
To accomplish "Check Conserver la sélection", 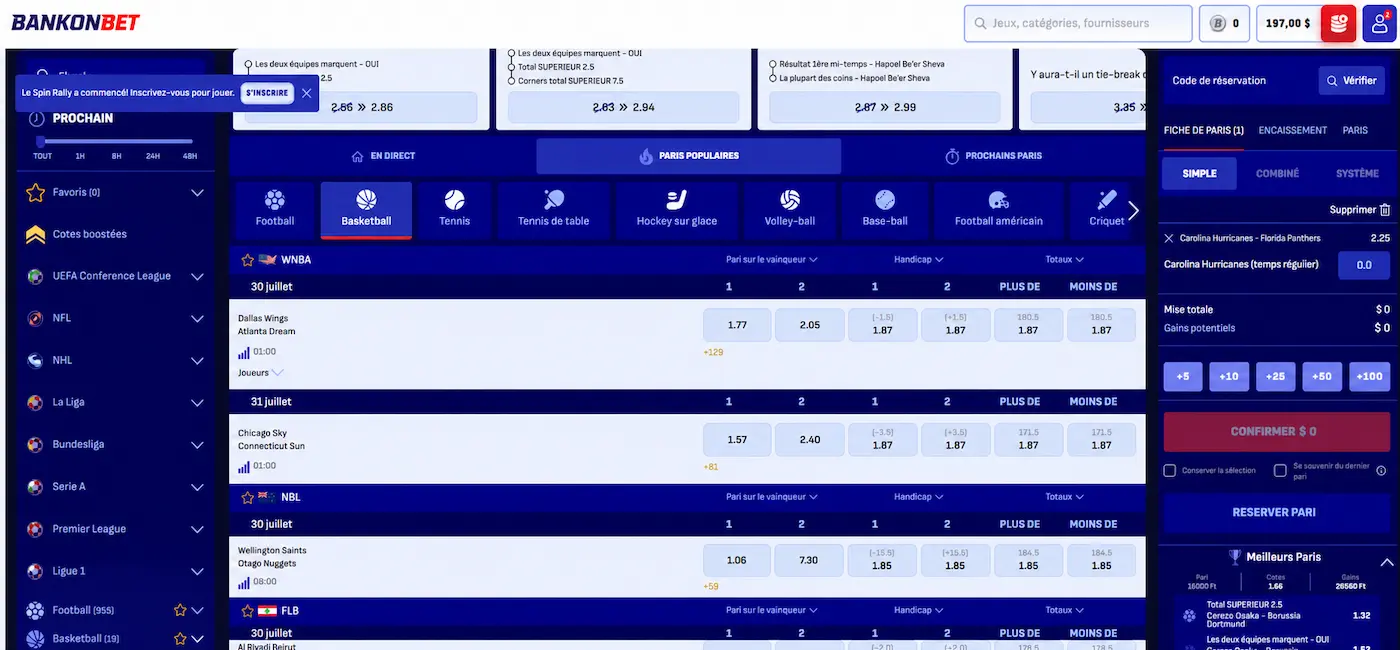I will pos(1170,470).
